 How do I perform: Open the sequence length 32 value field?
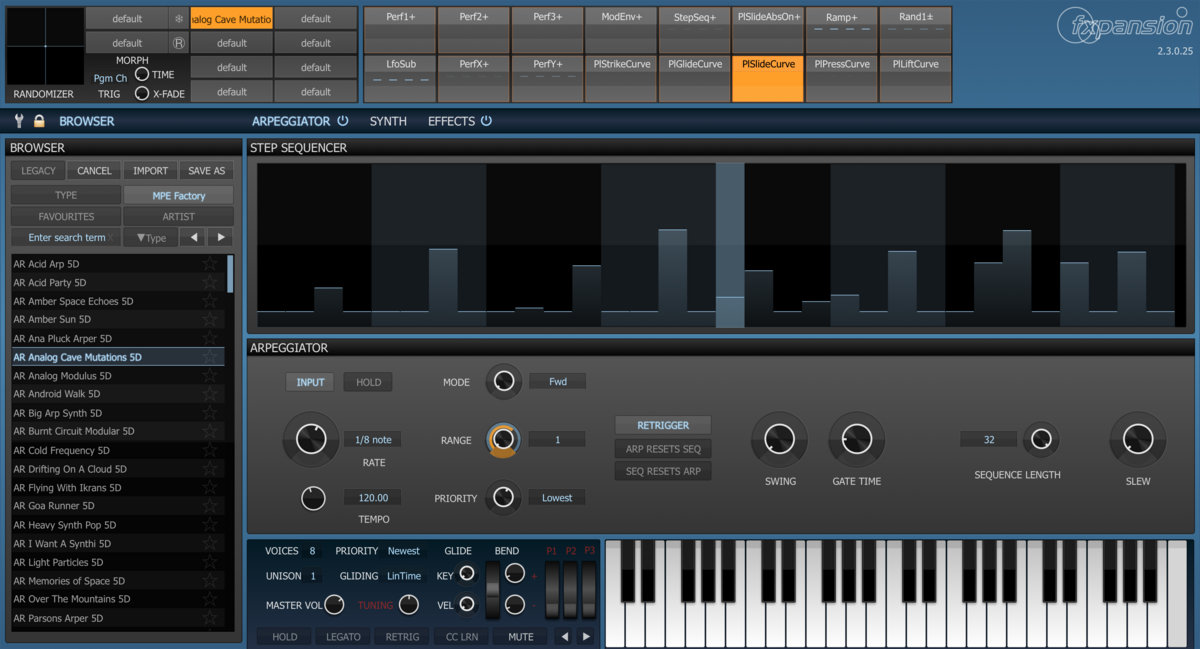989,440
